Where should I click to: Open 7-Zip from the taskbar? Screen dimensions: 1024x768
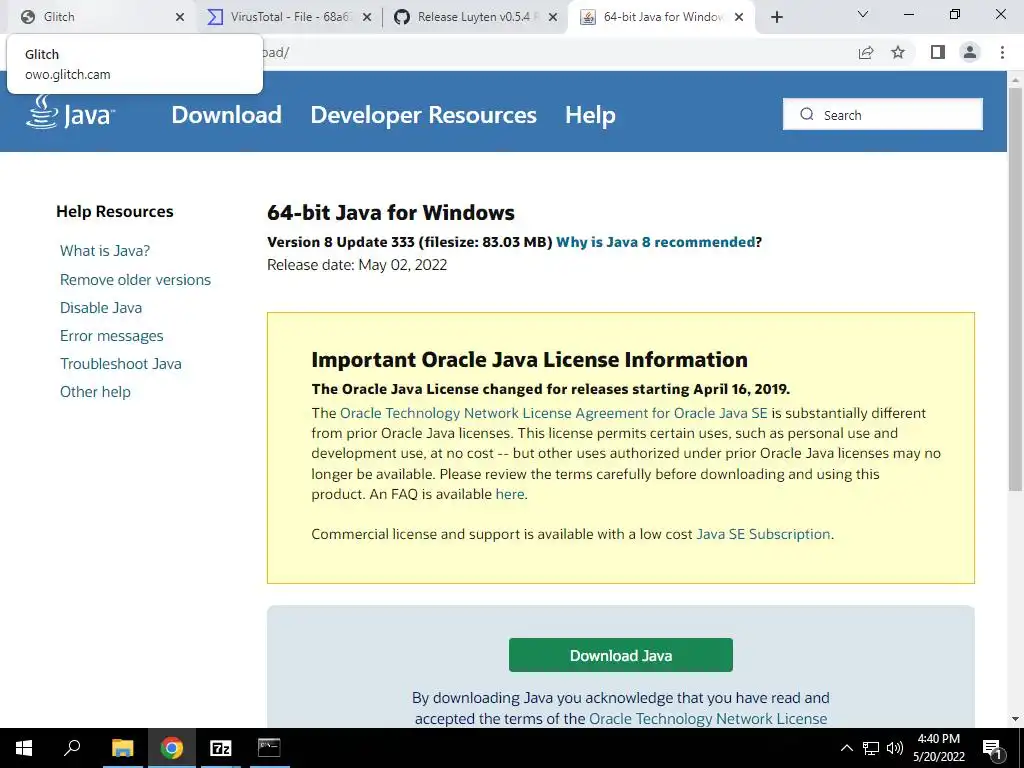tap(221, 748)
